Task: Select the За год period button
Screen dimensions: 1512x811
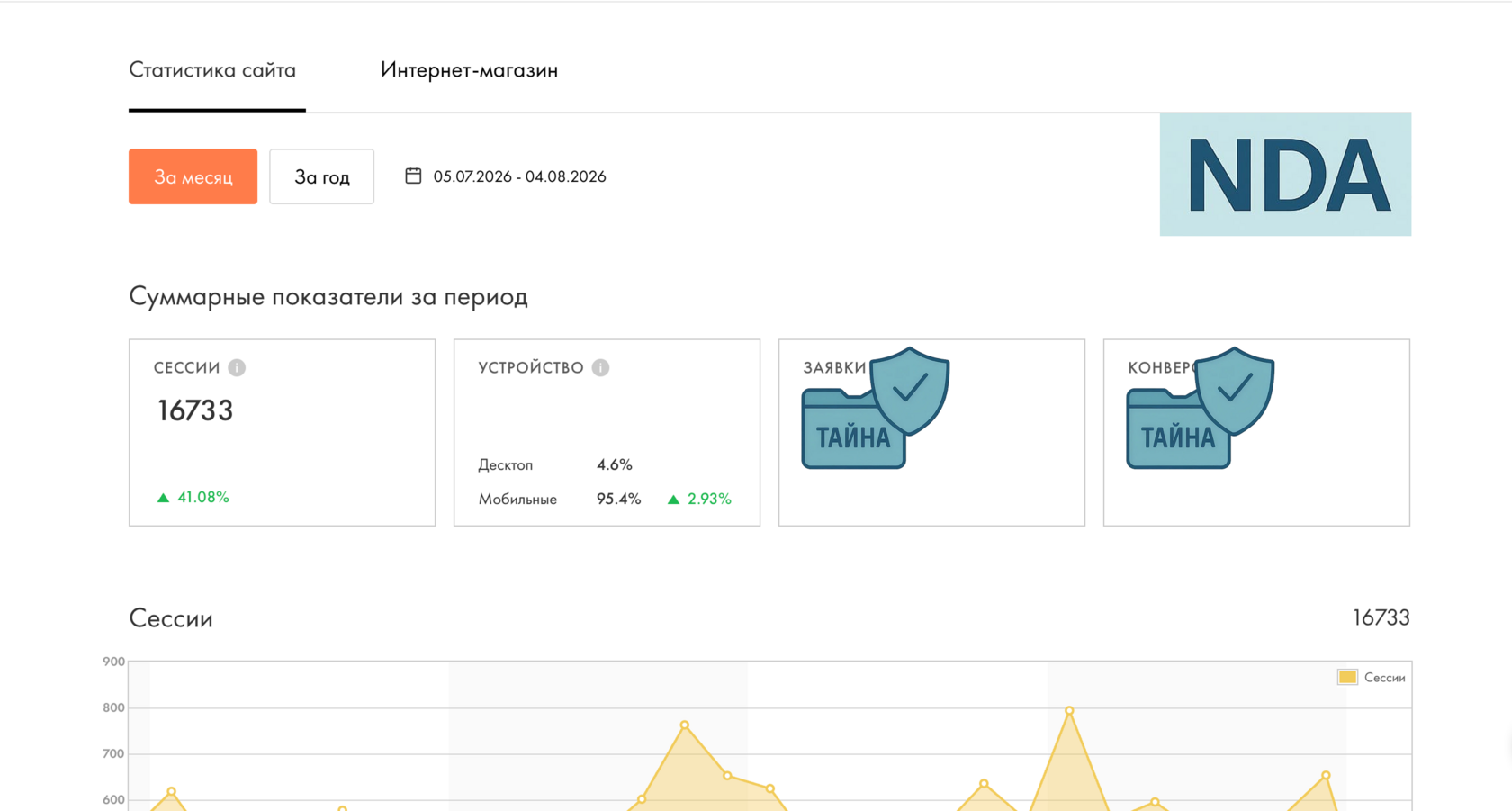Action: [x=321, y=176]
